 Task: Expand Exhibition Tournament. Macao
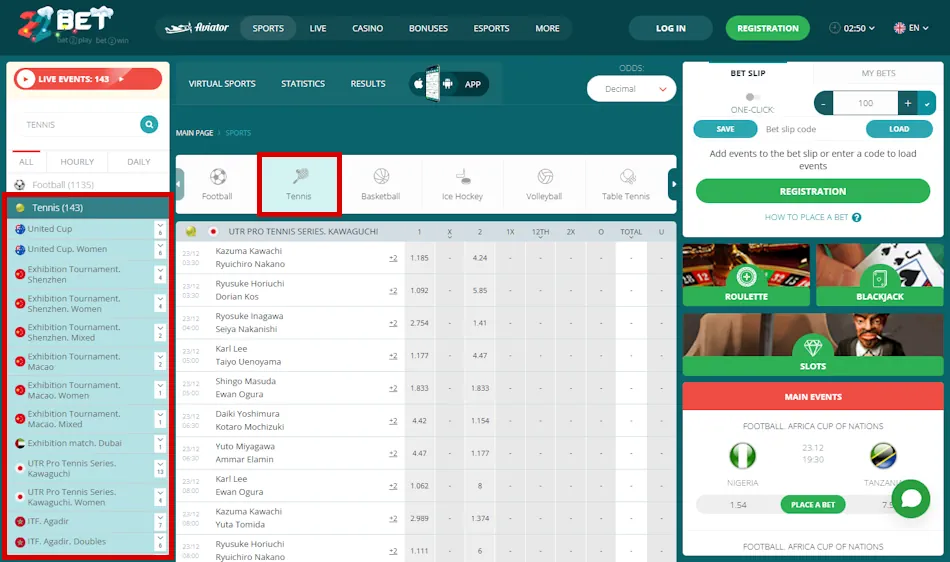click(160, 361)
